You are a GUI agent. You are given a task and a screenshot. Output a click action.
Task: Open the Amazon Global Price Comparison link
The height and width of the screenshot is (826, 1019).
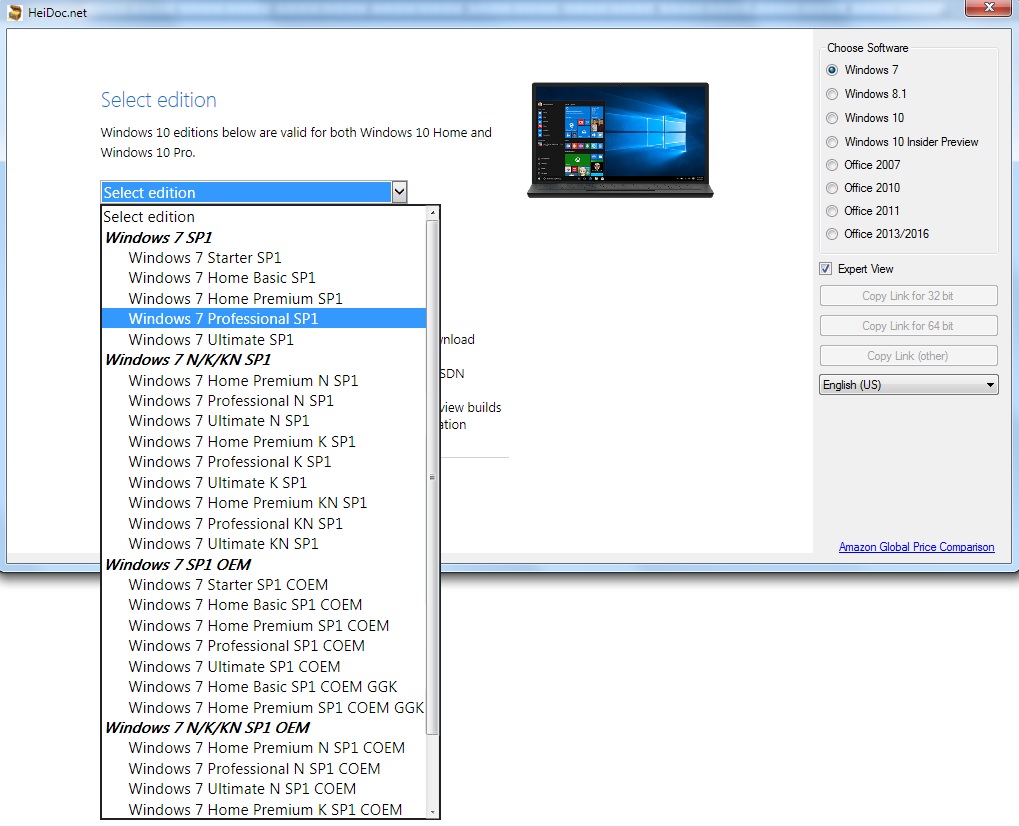(916, 547)
